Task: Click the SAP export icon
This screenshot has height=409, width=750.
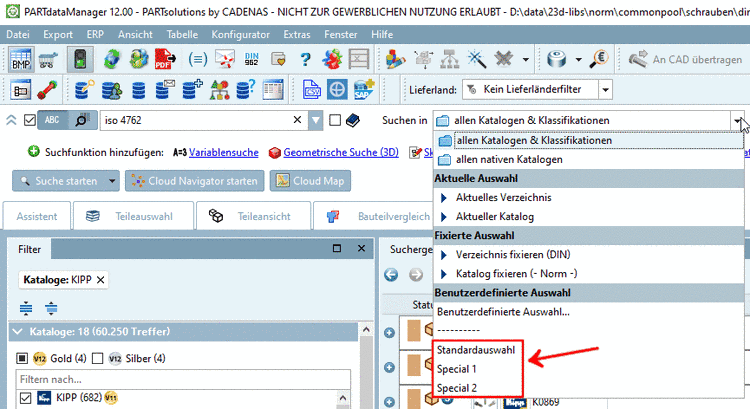Action: (364, 90)
